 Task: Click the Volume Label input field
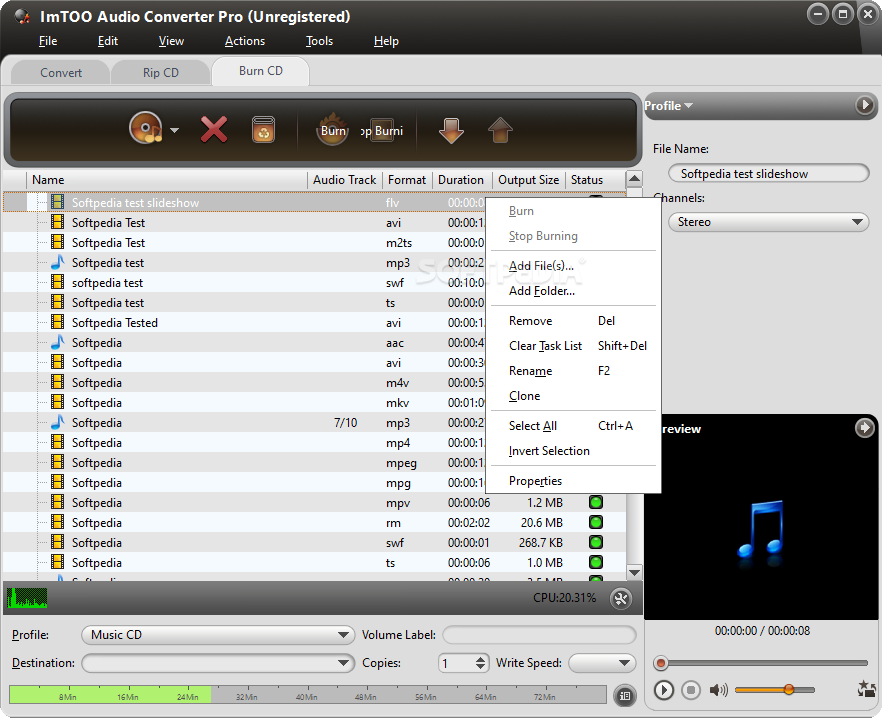(x=539, y=635)
